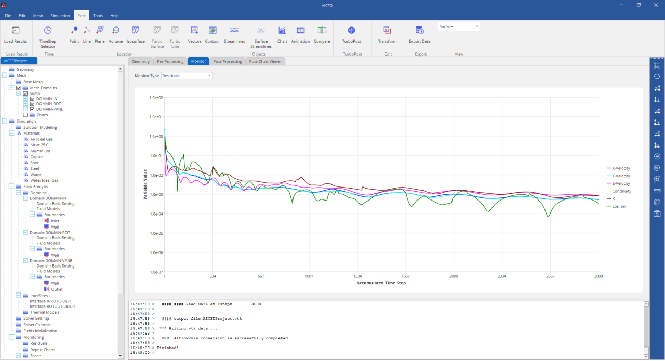Image resolution: width=665 pixels, height=361 pixels.
Task: Collapse the Interfaces tree node
Action: click(19, 295)
